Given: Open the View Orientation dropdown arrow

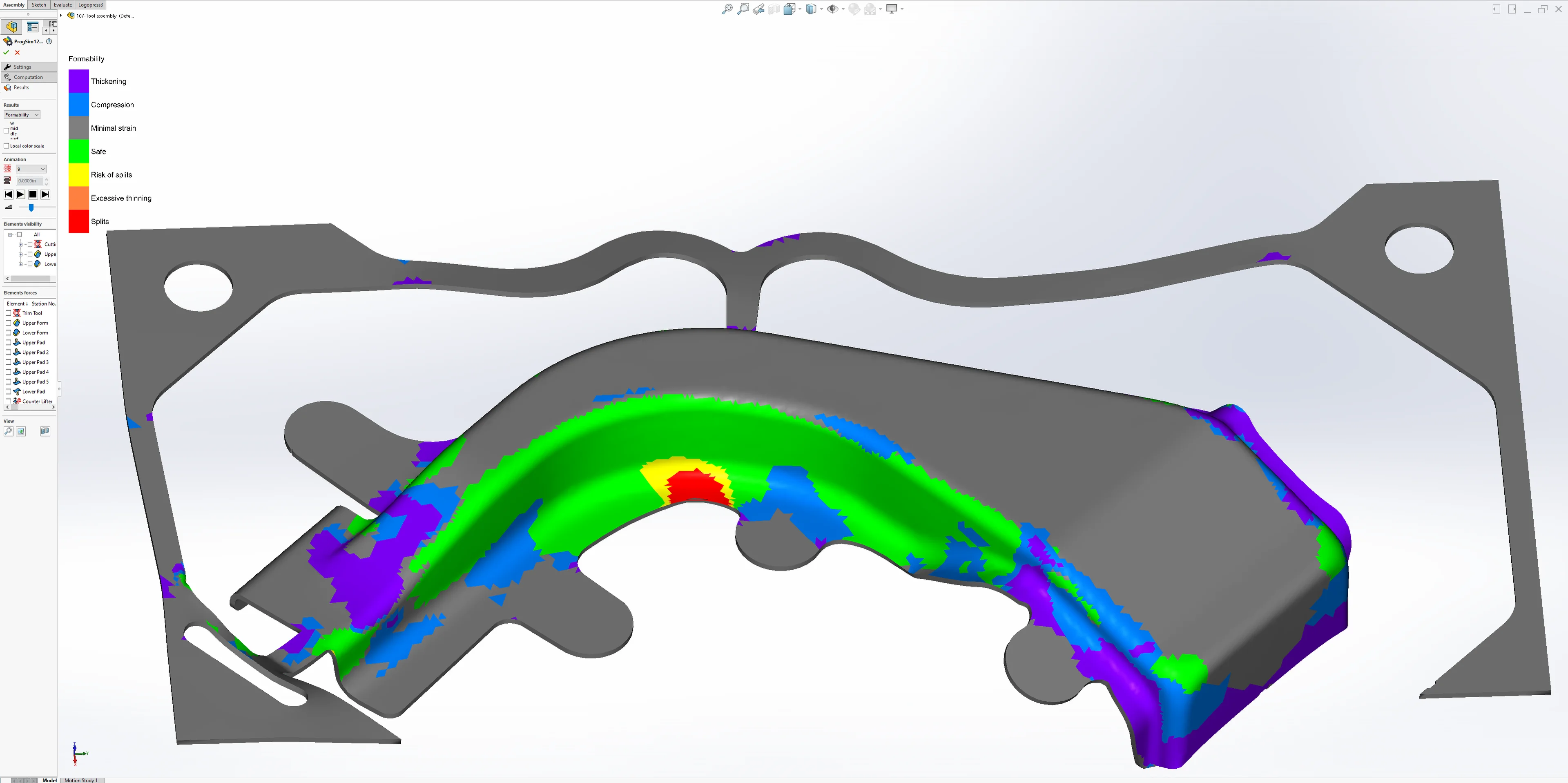Looking at the screenshot, I should point(800,9).
